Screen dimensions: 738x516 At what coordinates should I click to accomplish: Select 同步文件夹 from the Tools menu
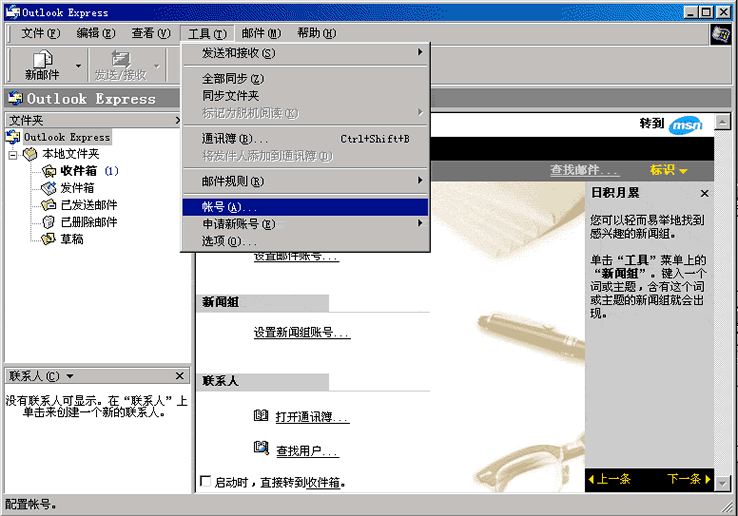pyautogui.click(x=305, y=96)
